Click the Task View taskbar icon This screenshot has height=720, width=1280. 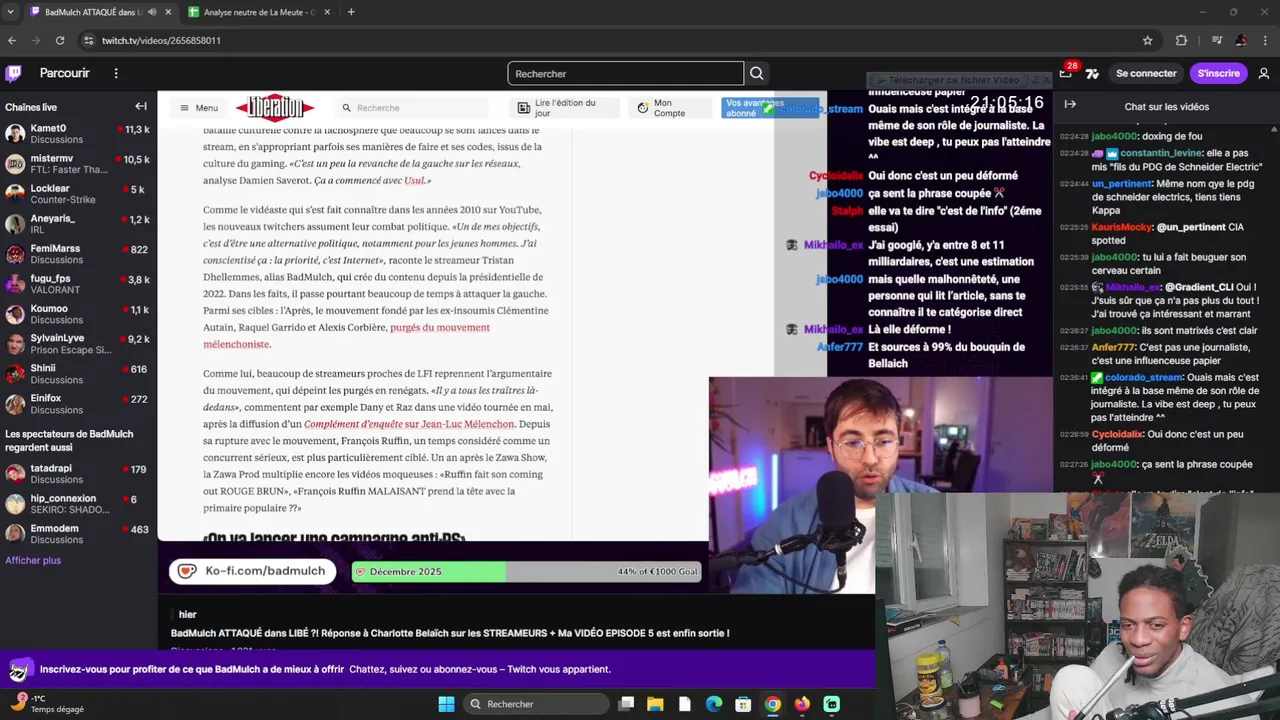(626, 704)
